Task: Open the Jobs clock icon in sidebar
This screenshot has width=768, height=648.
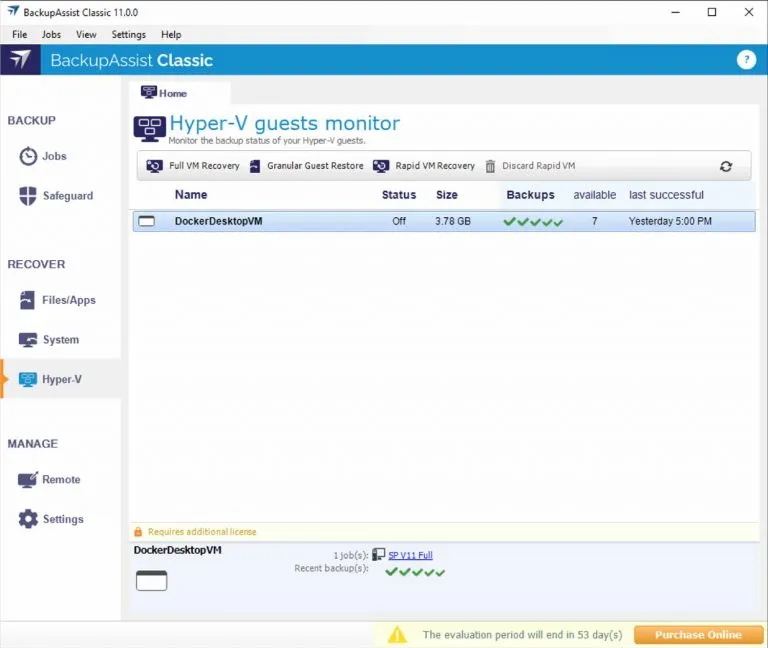Action: 28,156
